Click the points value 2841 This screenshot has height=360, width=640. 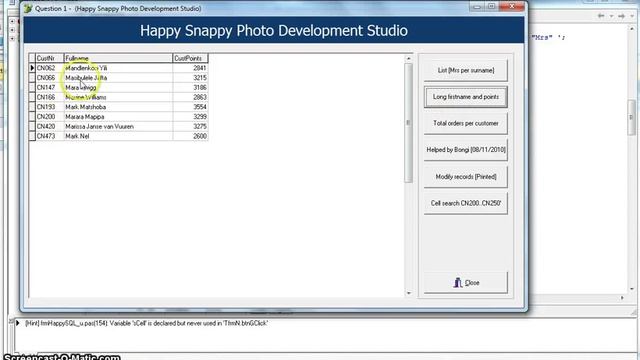tap(200, 68)
